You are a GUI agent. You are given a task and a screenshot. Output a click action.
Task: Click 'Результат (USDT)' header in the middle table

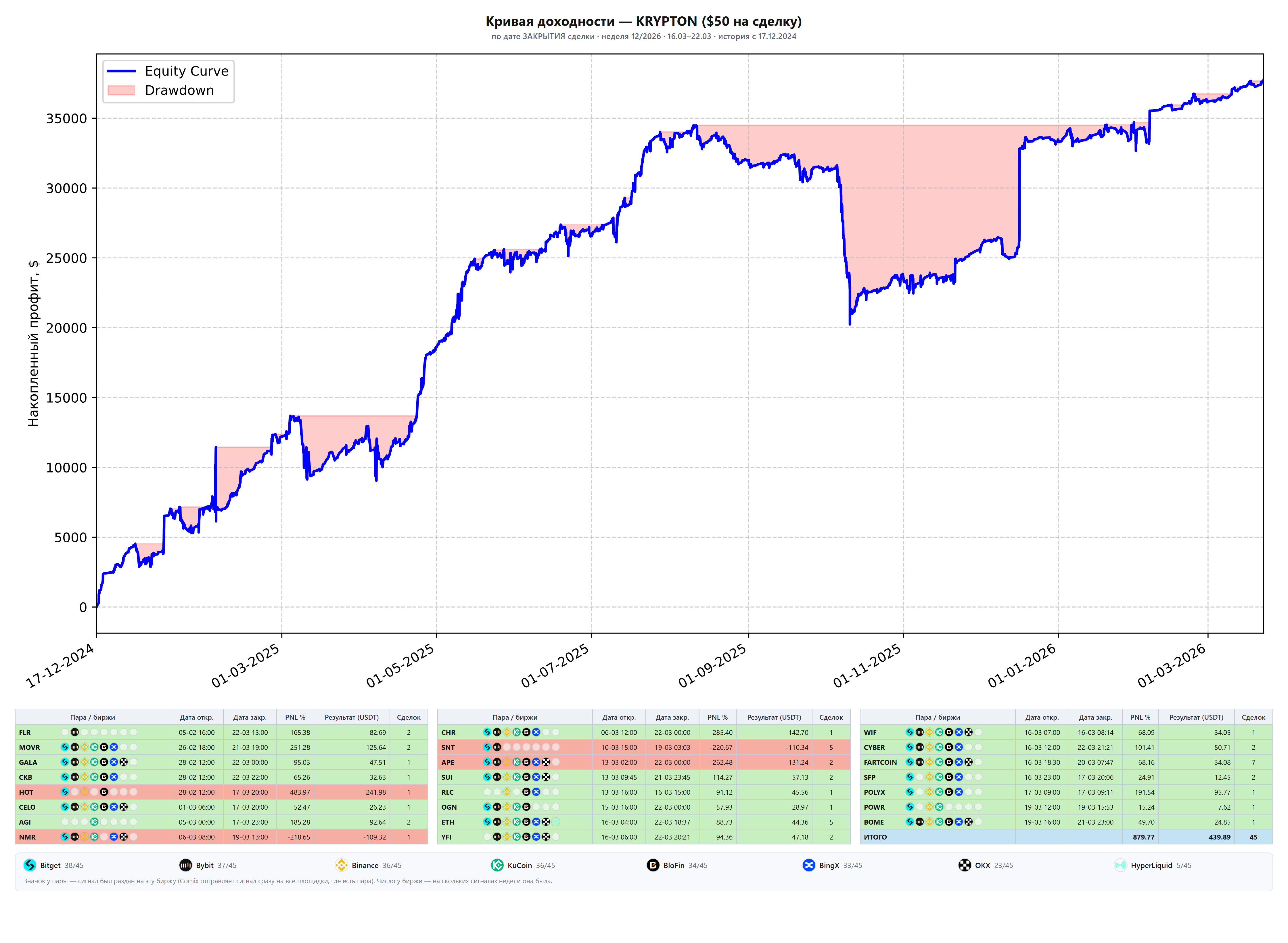[x=774, y=717]
